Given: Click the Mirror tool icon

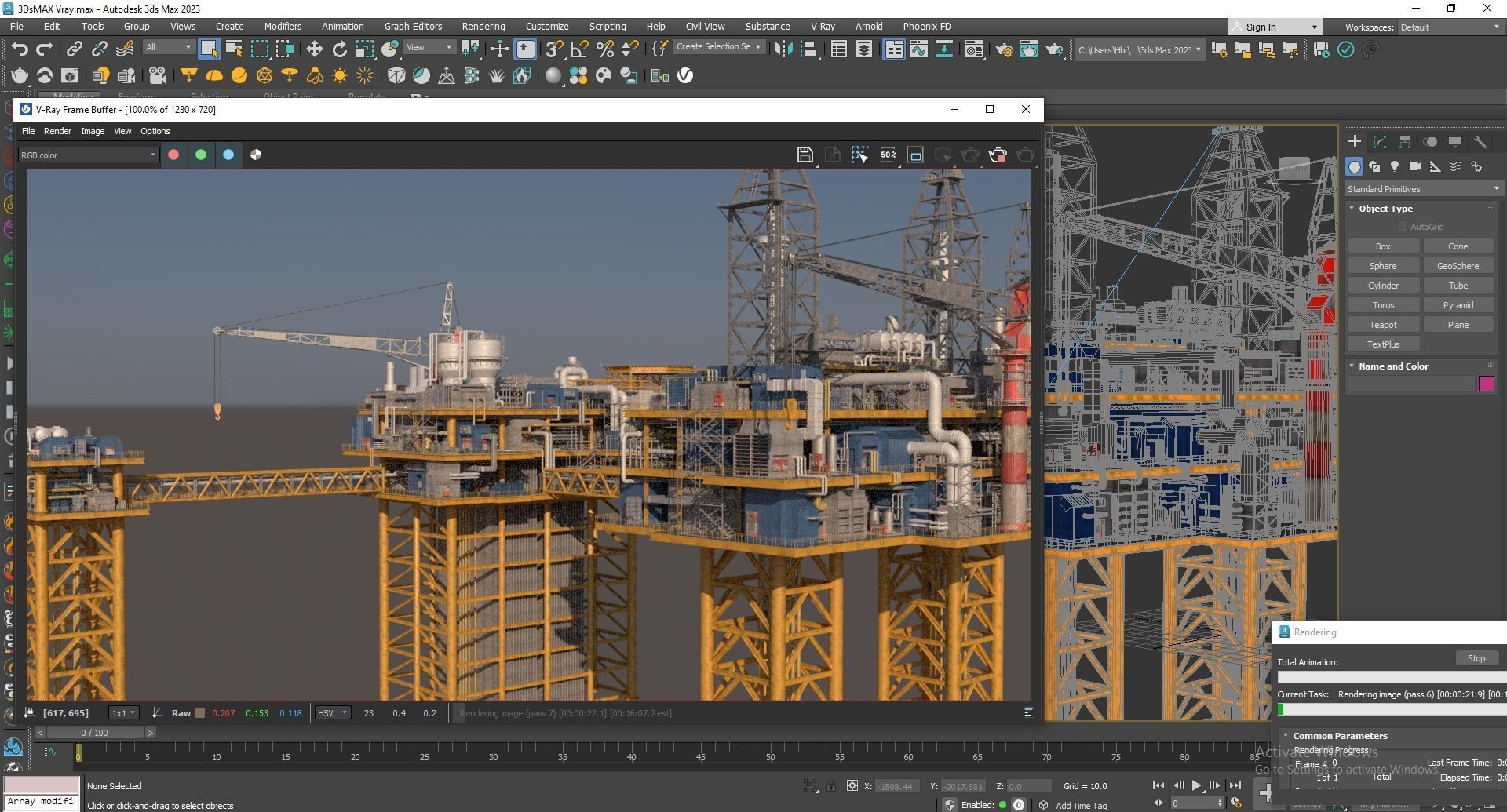Looking at the screenshot, I should (x=783, y=49).
